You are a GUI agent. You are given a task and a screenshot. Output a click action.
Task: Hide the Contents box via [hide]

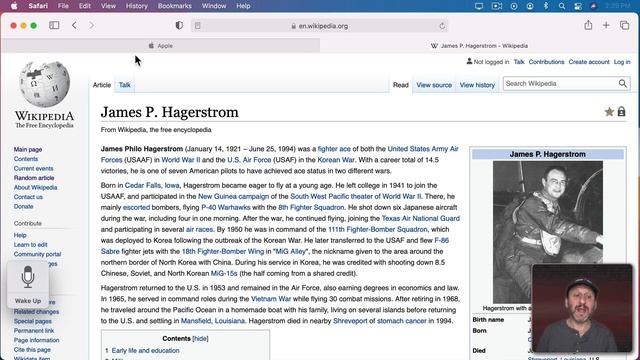pos(200,338)
